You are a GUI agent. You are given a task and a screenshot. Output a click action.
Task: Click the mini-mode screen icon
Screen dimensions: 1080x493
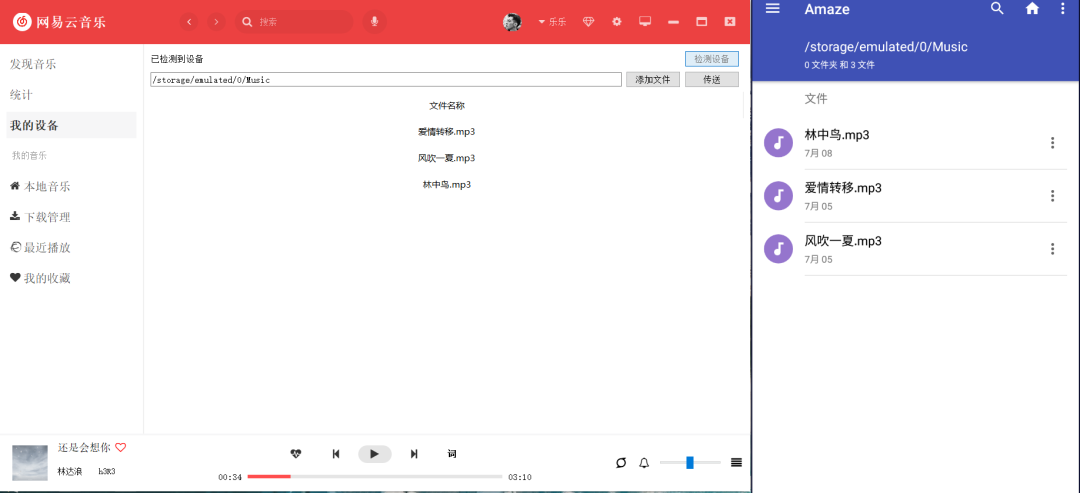pyautogui.click(x=645, y=21)
